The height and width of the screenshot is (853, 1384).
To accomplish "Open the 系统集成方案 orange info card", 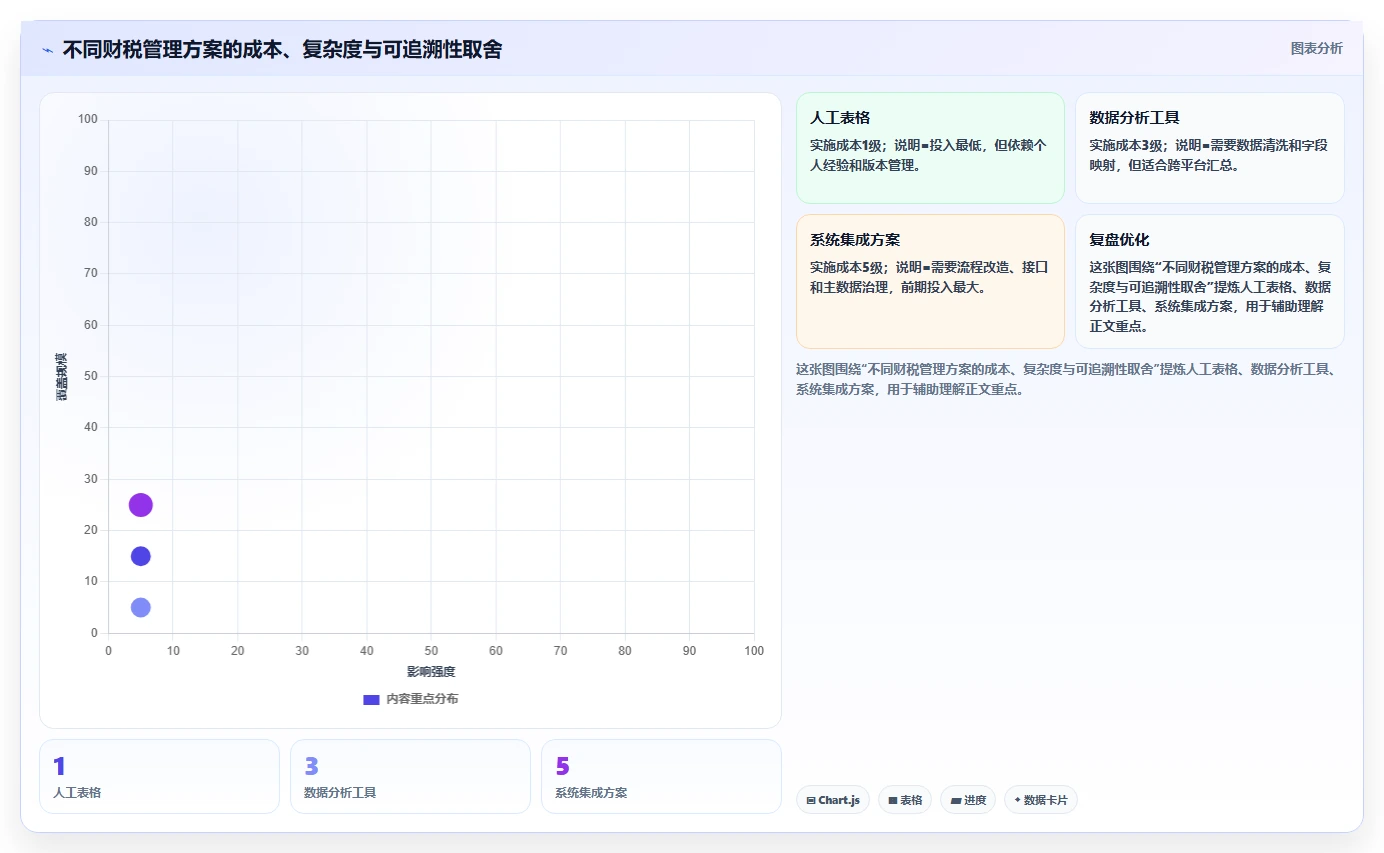I will click(930, 281).
